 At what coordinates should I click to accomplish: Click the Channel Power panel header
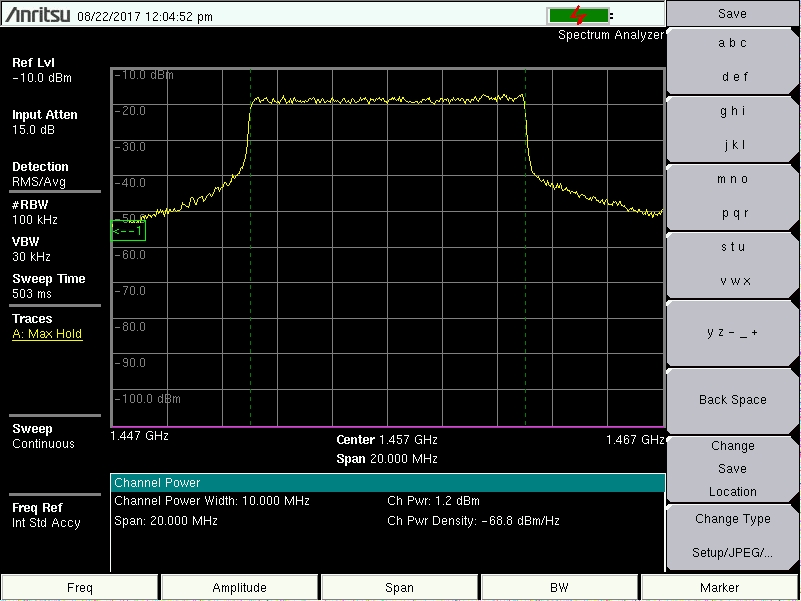click(387, 483)
